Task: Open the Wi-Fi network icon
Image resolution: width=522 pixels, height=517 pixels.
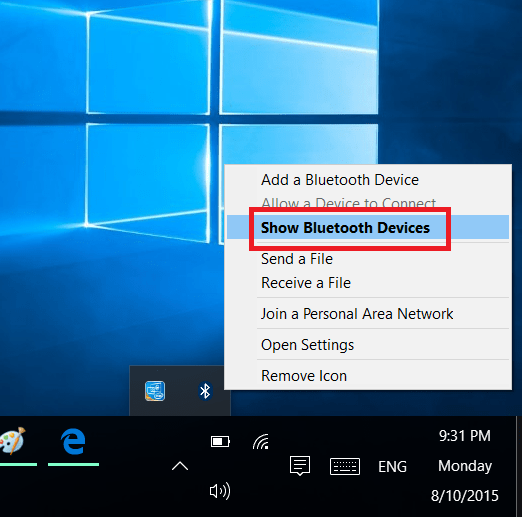Action: [x=261, y=442]
